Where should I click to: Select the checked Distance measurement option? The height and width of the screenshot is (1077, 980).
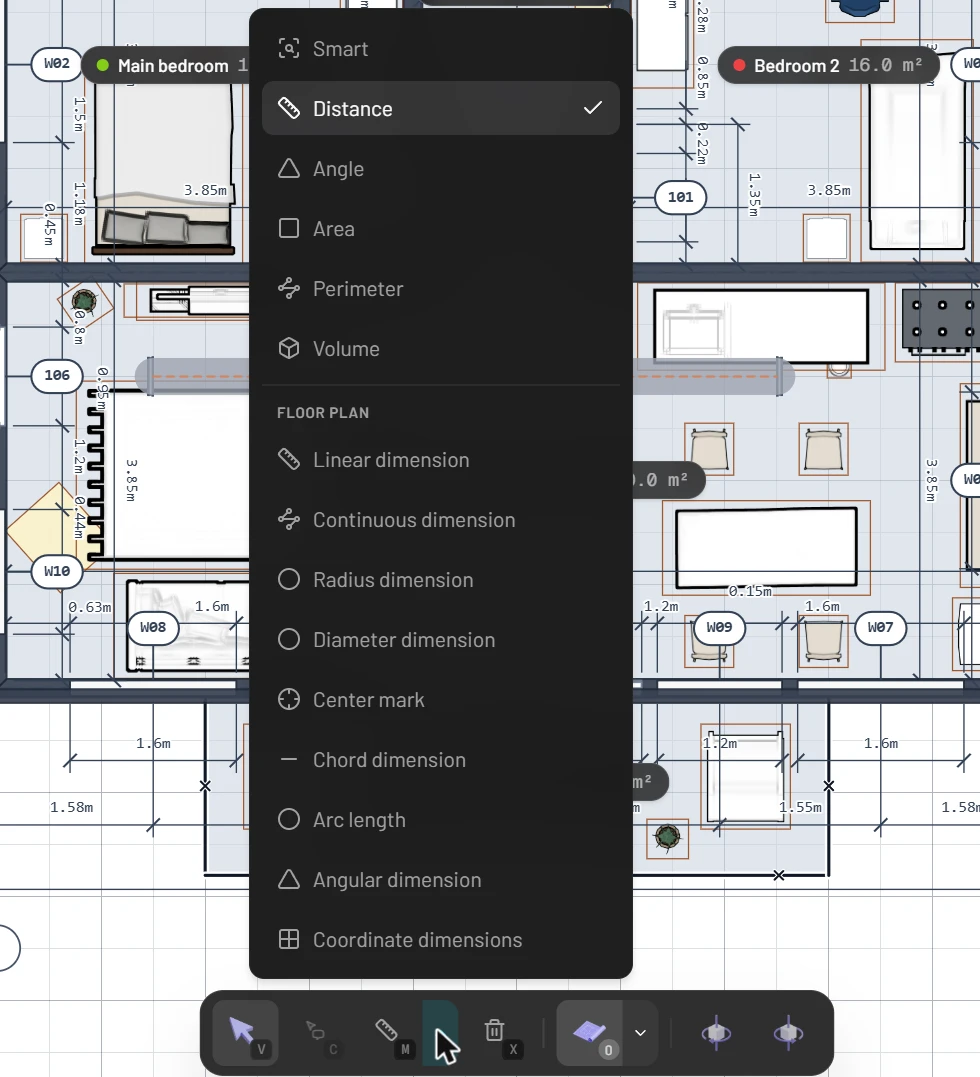[440, 109]
